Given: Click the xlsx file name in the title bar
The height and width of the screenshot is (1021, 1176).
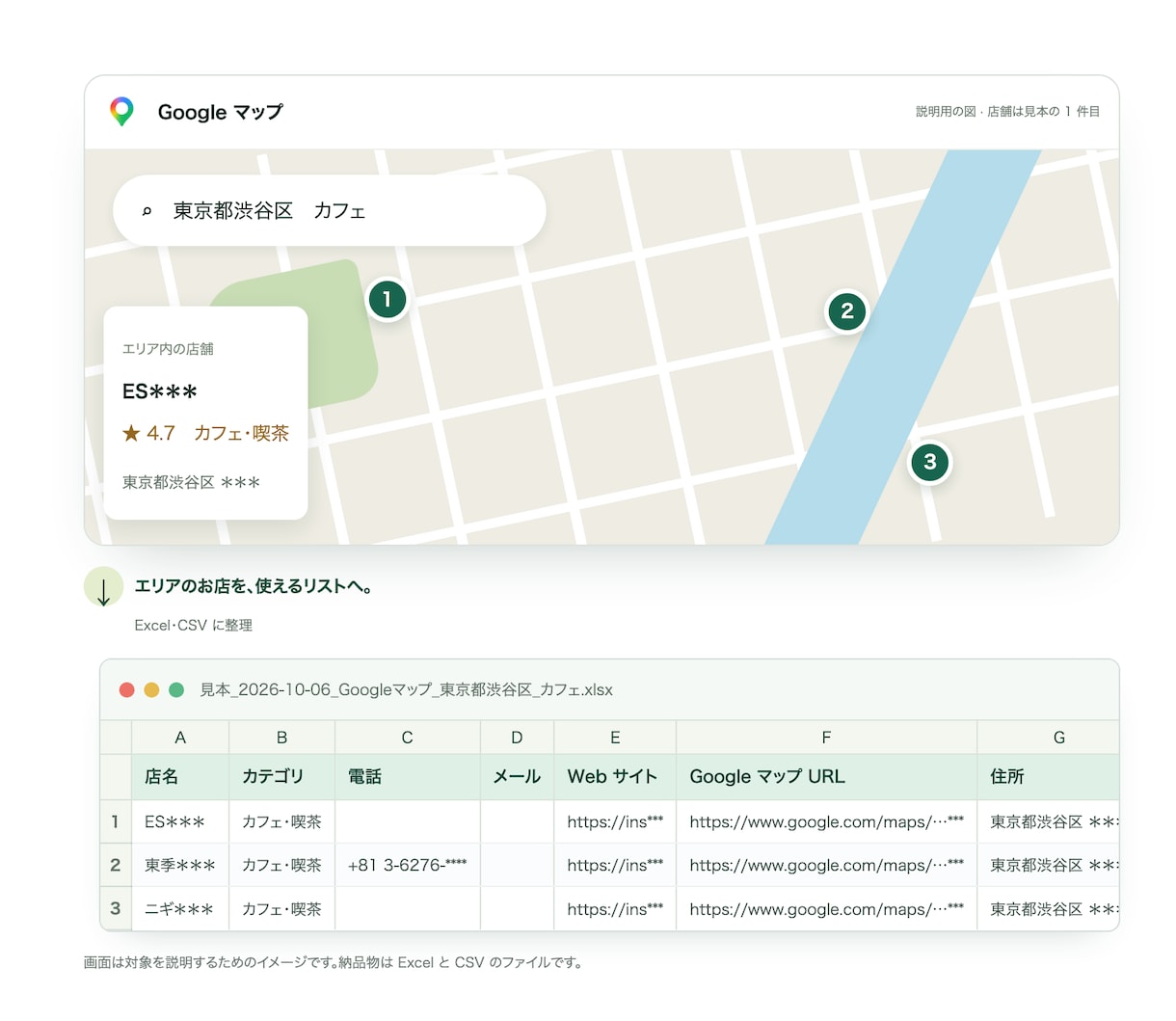Looking at the screenshot, I should pyautogui.click(x=406, y=689).
